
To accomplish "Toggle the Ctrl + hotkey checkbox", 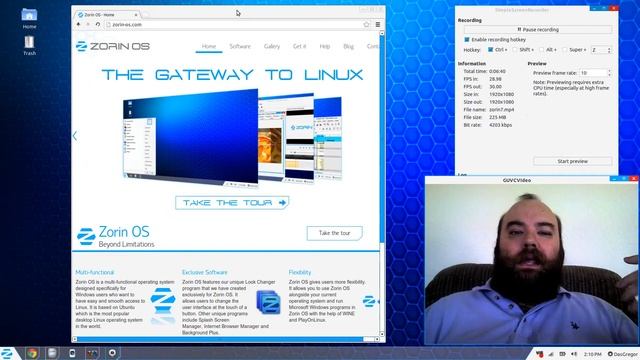I will (x=491, y=49).
